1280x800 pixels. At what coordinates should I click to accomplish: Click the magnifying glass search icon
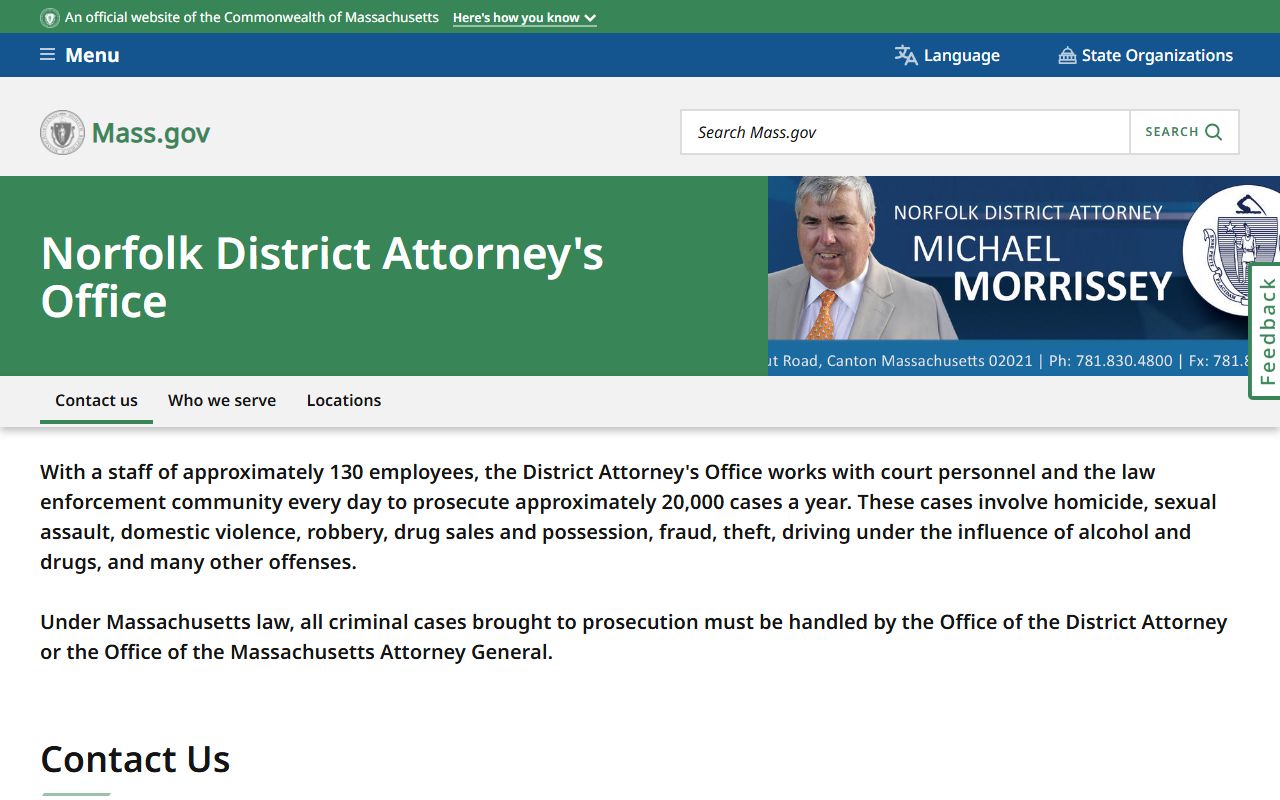click(x=1214, y=132)
